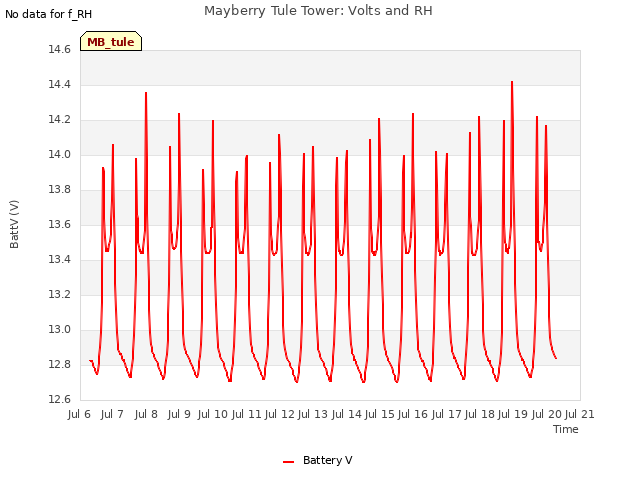Screen dimensions: 640x480
Task: Click the red Battery V legend swatch
Action: tap(289, 462)
